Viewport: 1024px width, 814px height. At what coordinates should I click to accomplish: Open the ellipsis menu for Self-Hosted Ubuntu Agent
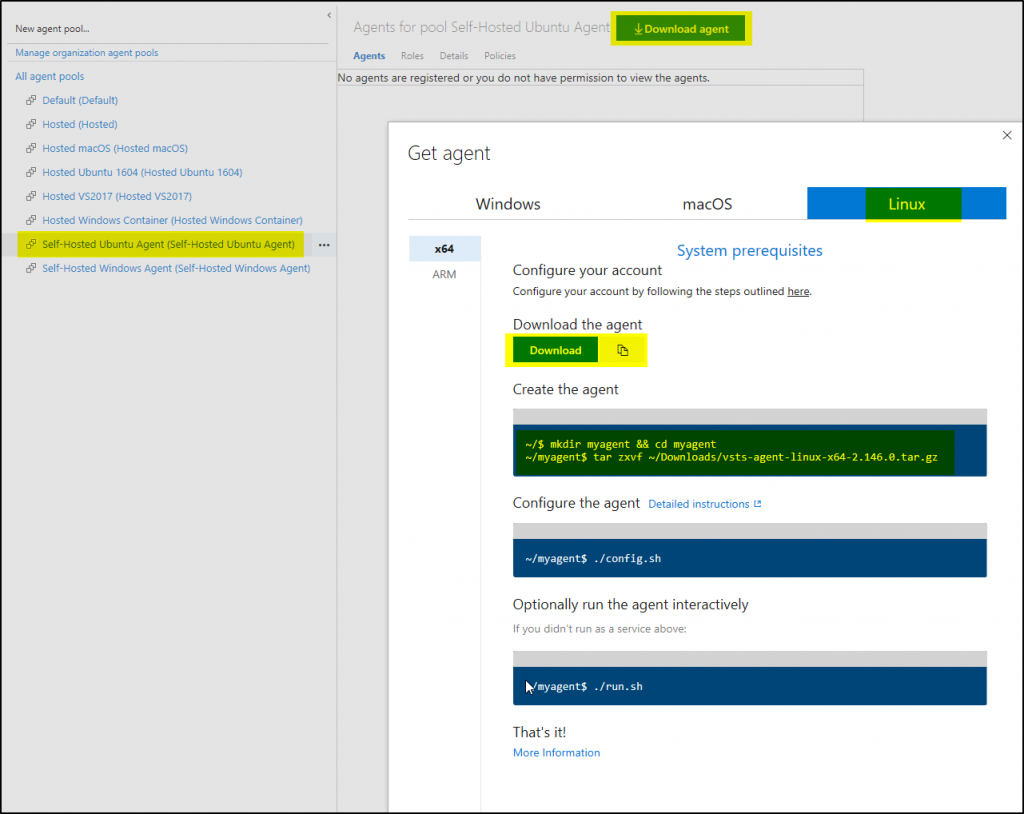pos(324,244)
